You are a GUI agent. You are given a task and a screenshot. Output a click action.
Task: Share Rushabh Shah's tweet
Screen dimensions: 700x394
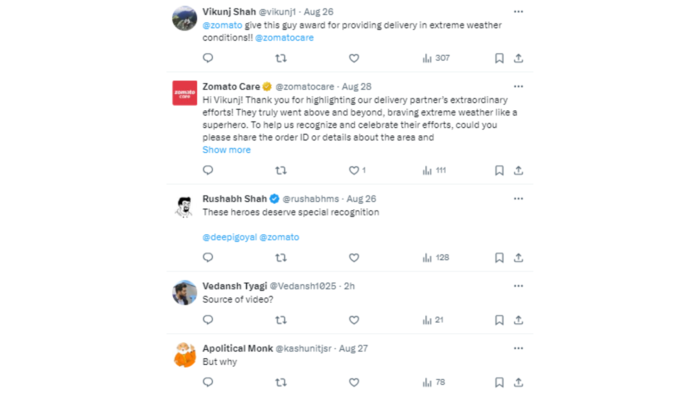(518, 257)
